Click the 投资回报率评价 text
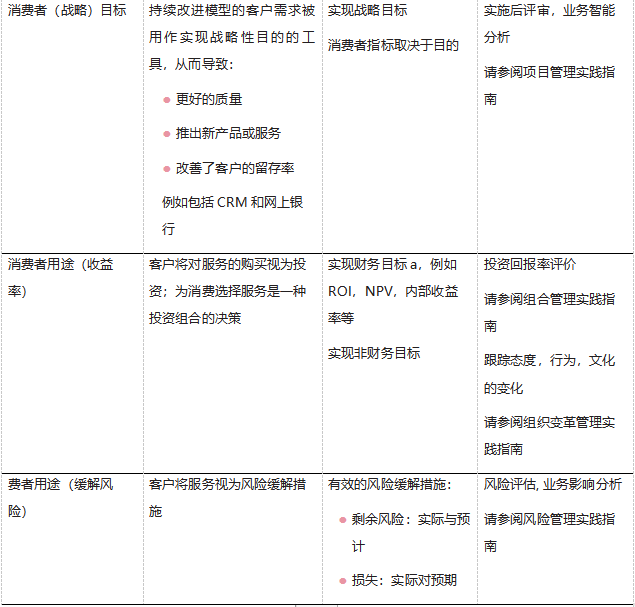 (530, 265)
